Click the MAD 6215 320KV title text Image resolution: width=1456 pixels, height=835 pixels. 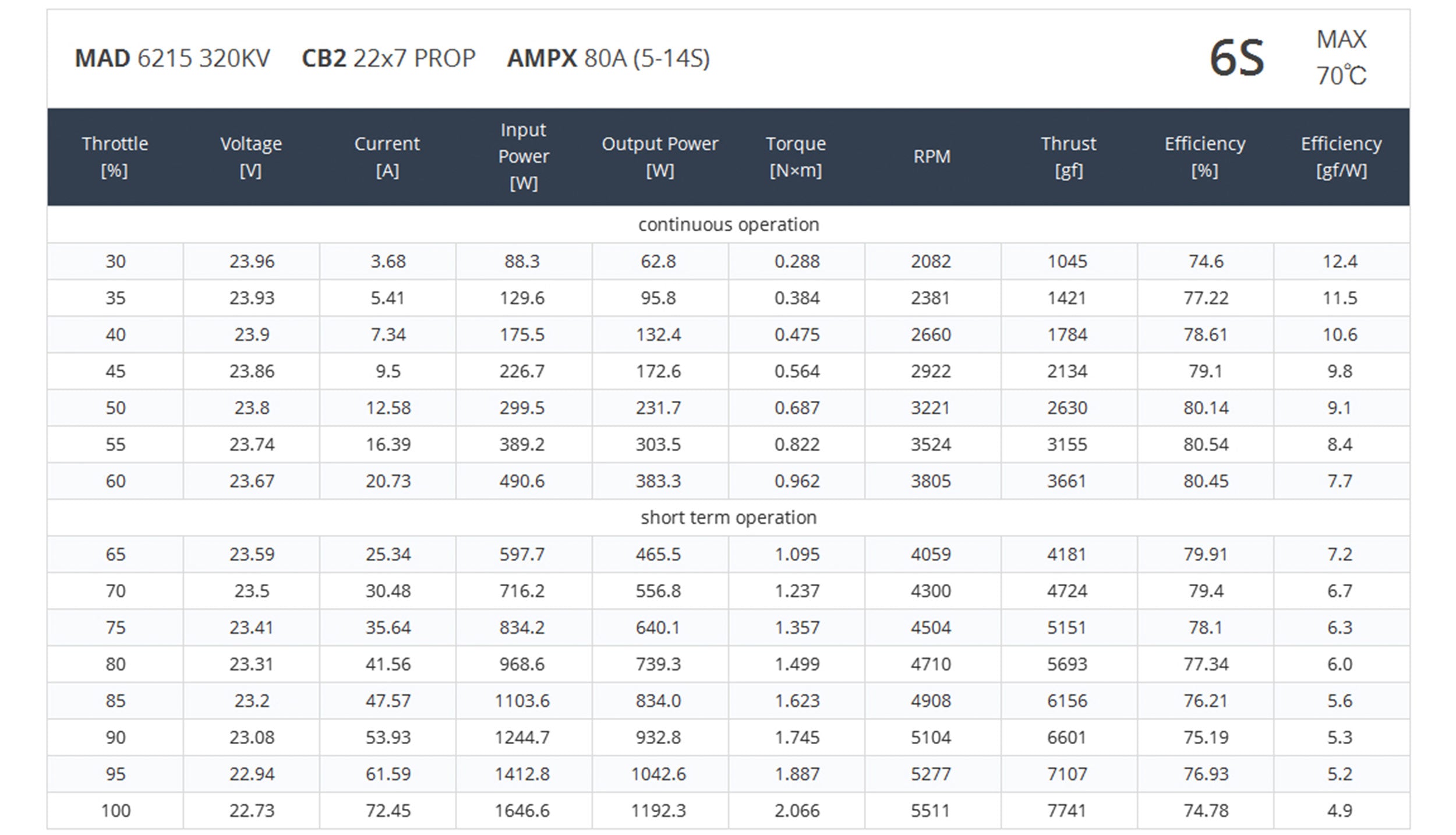(x=172, y=58)
